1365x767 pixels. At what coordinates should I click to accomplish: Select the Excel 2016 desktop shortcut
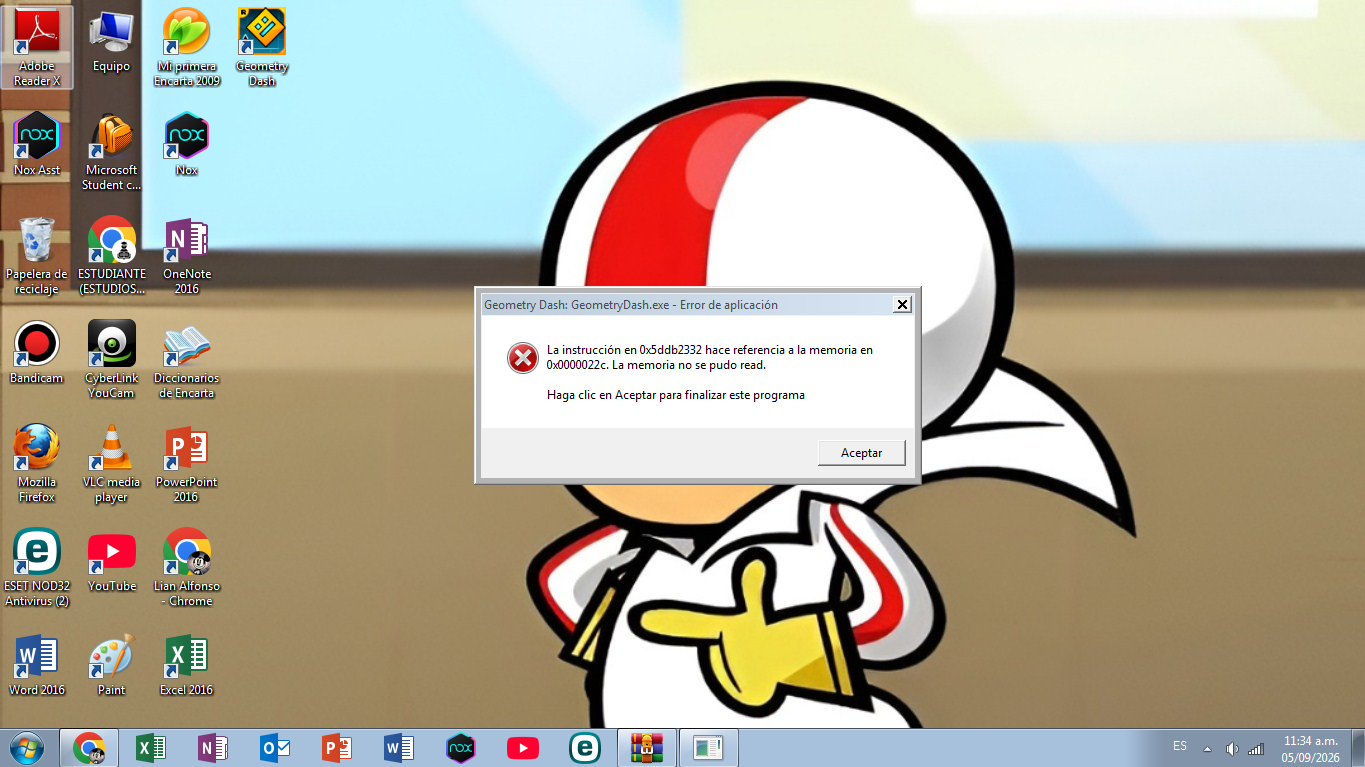pyautogui.click(x=187, y=665)
